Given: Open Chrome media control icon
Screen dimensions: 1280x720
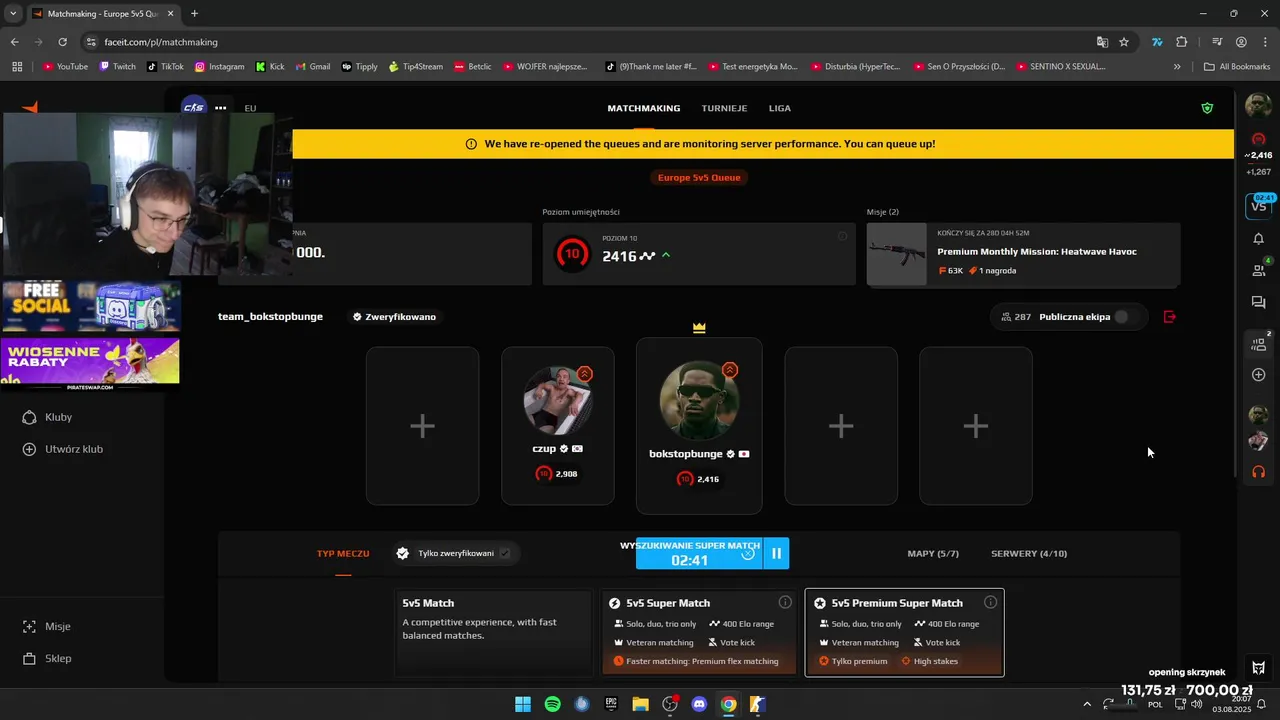Looking at the screenshot, I should point(1217,42).
